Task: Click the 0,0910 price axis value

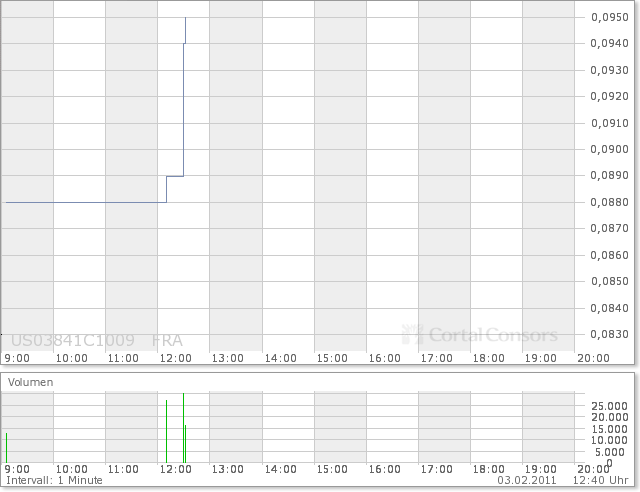Action: [x=609, y=123]
